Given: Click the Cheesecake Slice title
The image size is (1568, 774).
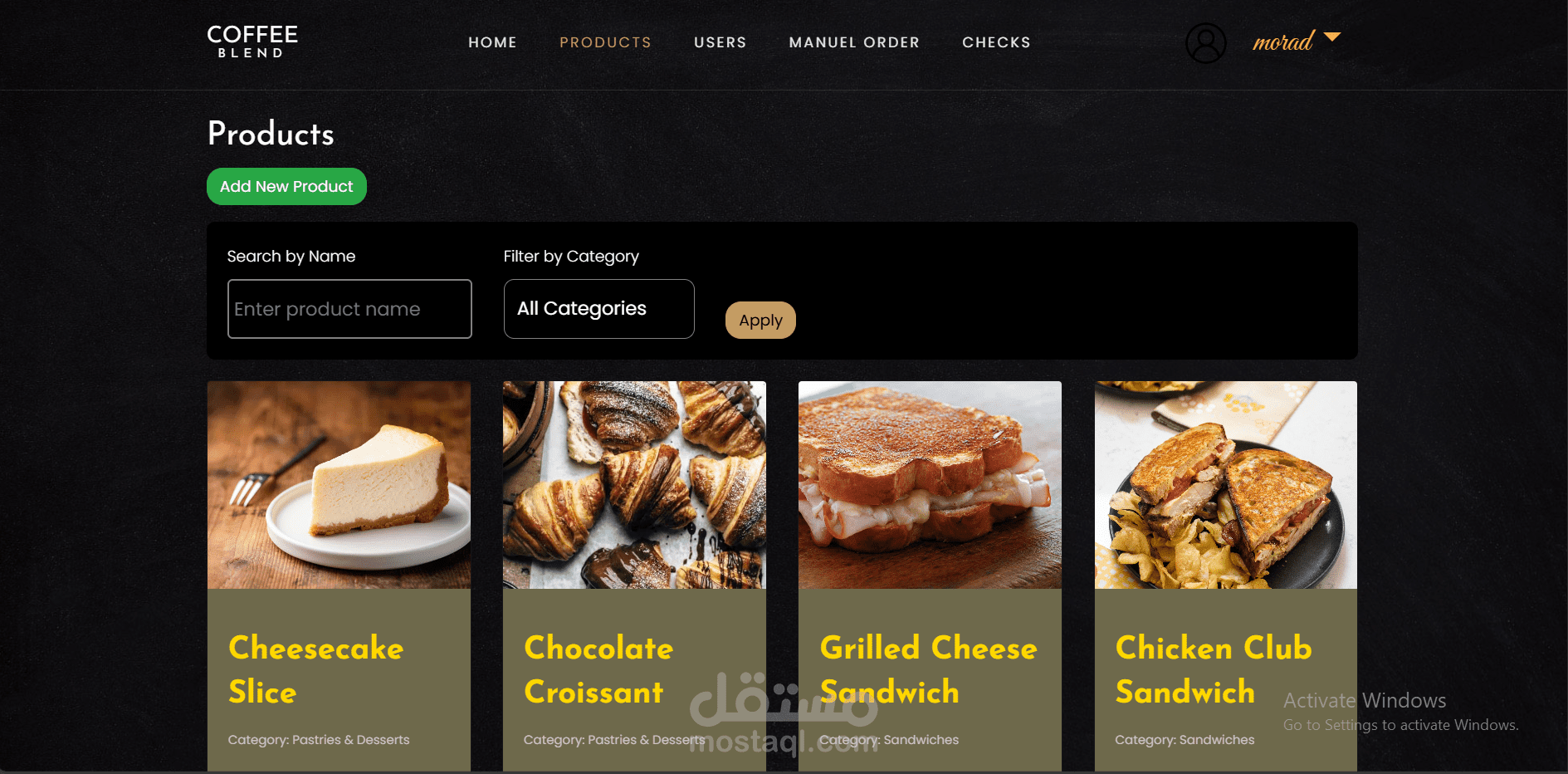Looking at the screenshot, I should pyautogui.click(x=316, y=669).
